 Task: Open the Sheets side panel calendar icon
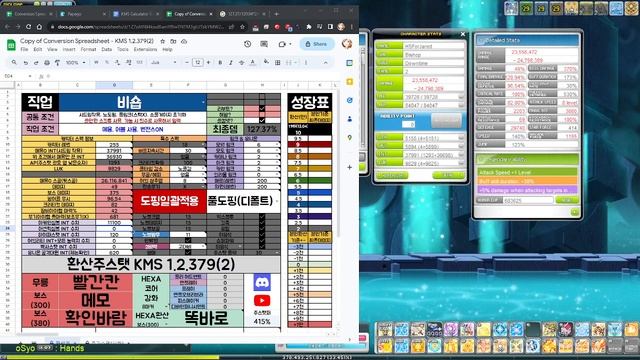click(349, 63)
